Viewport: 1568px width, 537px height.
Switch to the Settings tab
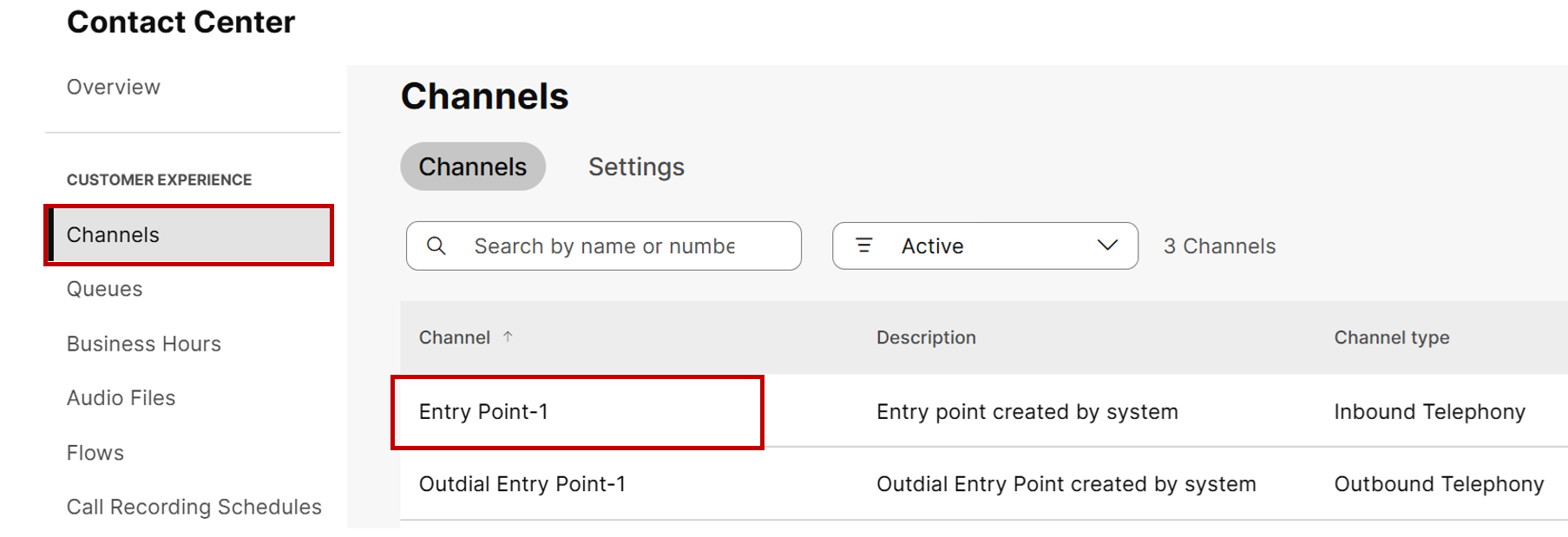[x=636, y=167]
